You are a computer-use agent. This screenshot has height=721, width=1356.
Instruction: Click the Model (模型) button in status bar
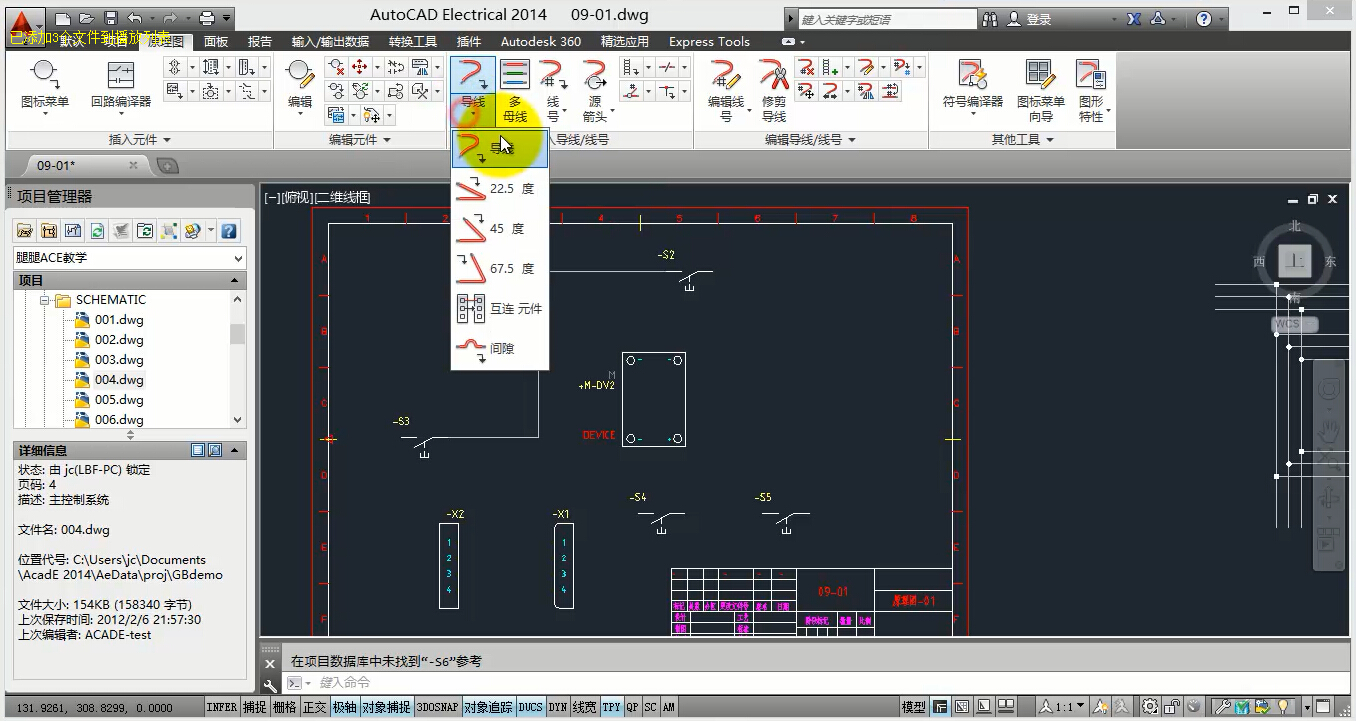coord(913,707)
